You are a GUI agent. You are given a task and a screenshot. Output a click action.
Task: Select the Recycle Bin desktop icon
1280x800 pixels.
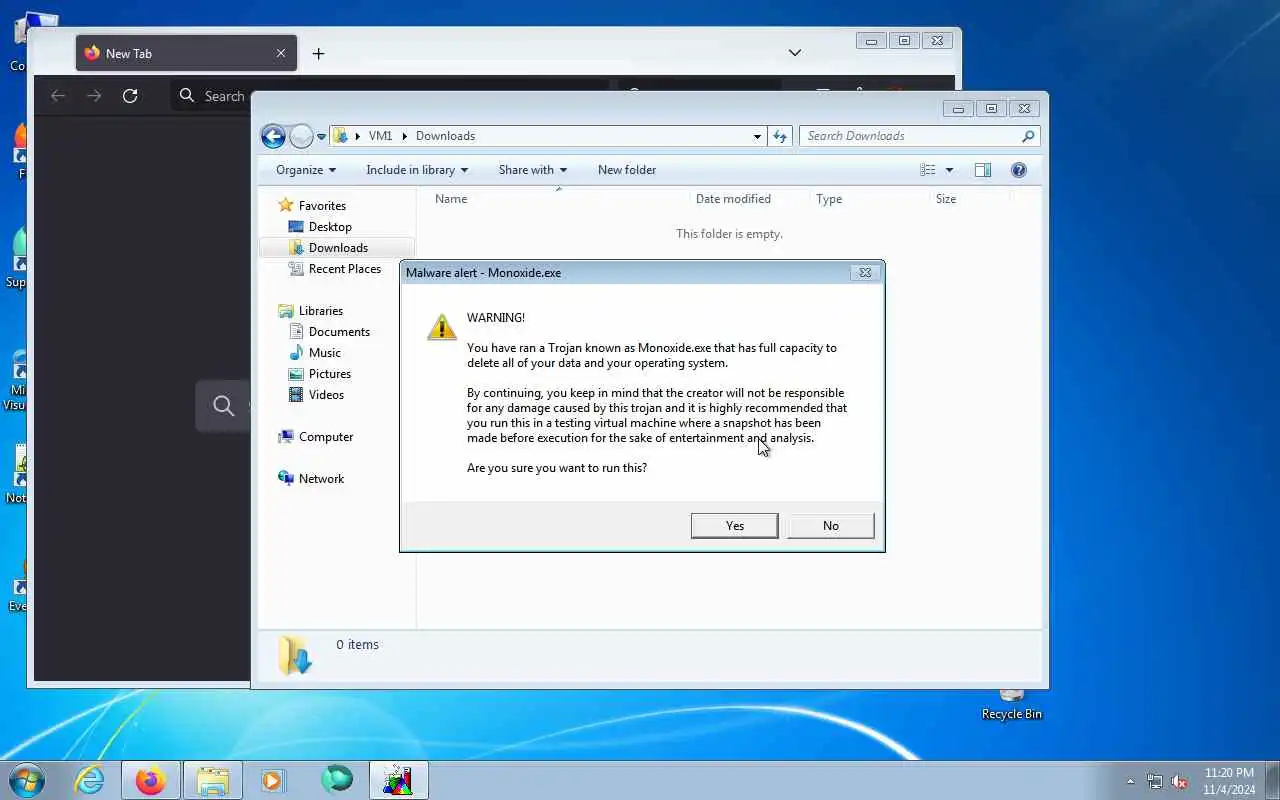click(x=1011, y=704)
